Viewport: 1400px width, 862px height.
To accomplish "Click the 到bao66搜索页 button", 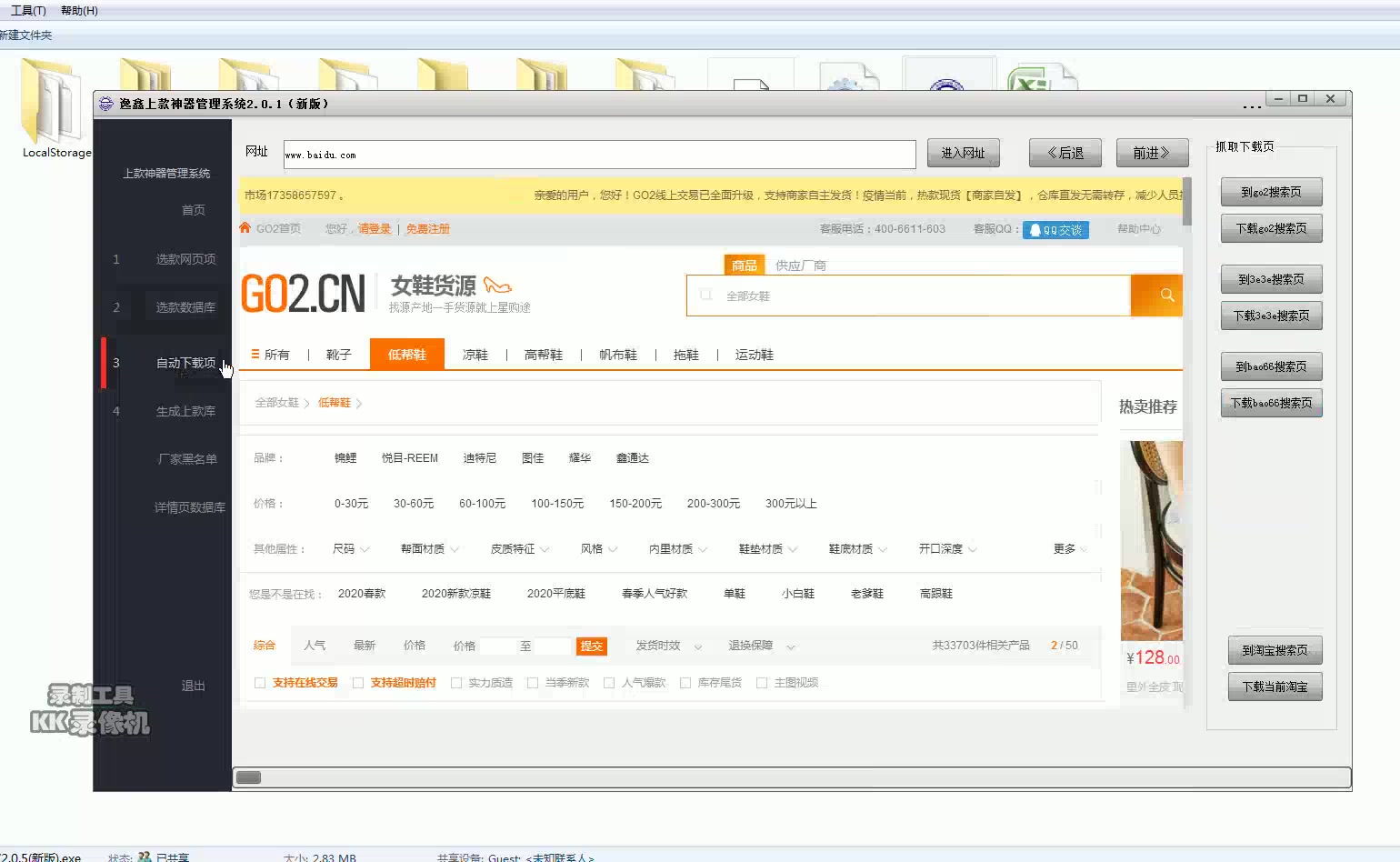I will tap(1271, 366).
